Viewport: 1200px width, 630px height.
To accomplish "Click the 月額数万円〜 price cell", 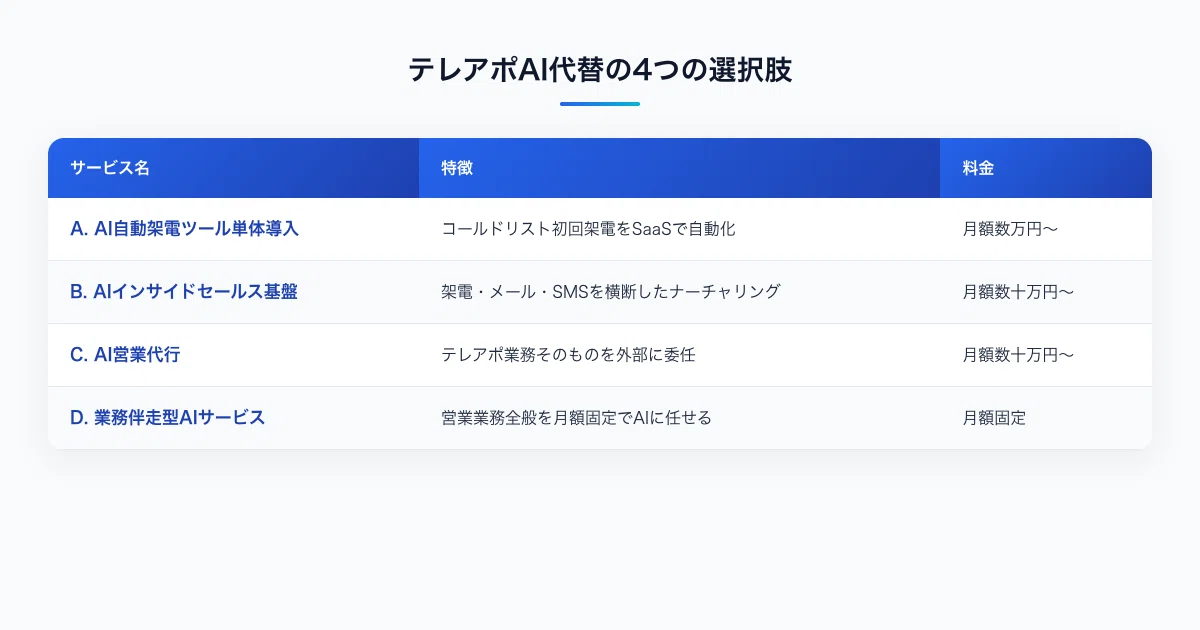I will tap(1010, 229).
